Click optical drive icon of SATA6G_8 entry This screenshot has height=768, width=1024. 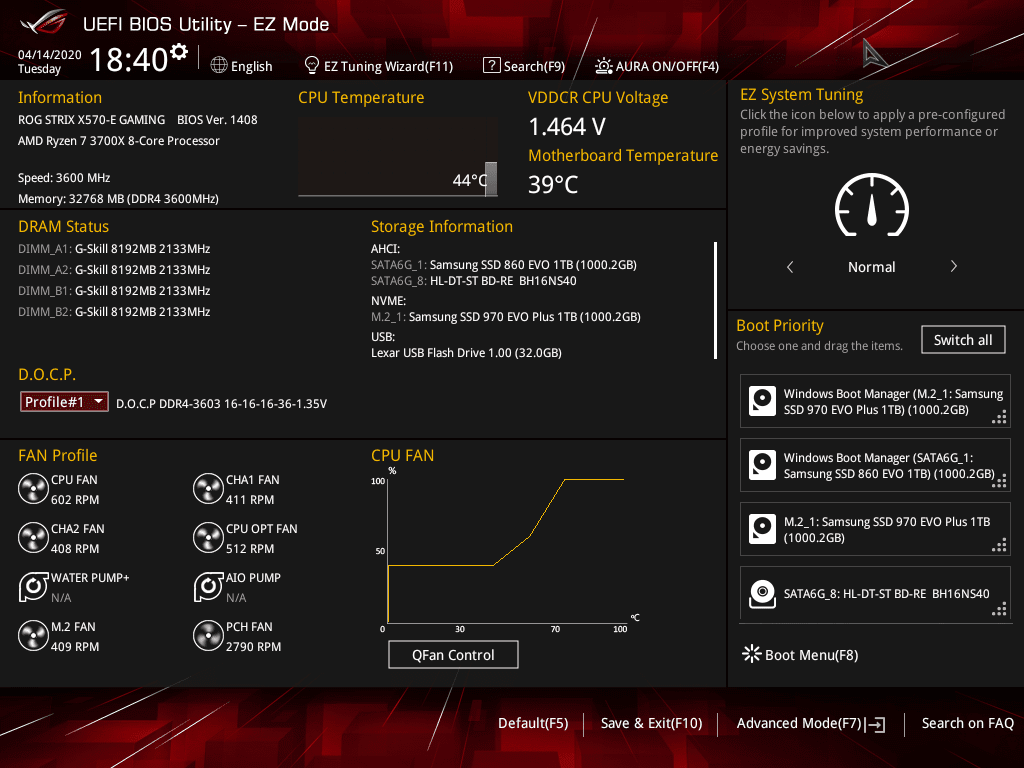pyautogui.click(x=762, y=594)
